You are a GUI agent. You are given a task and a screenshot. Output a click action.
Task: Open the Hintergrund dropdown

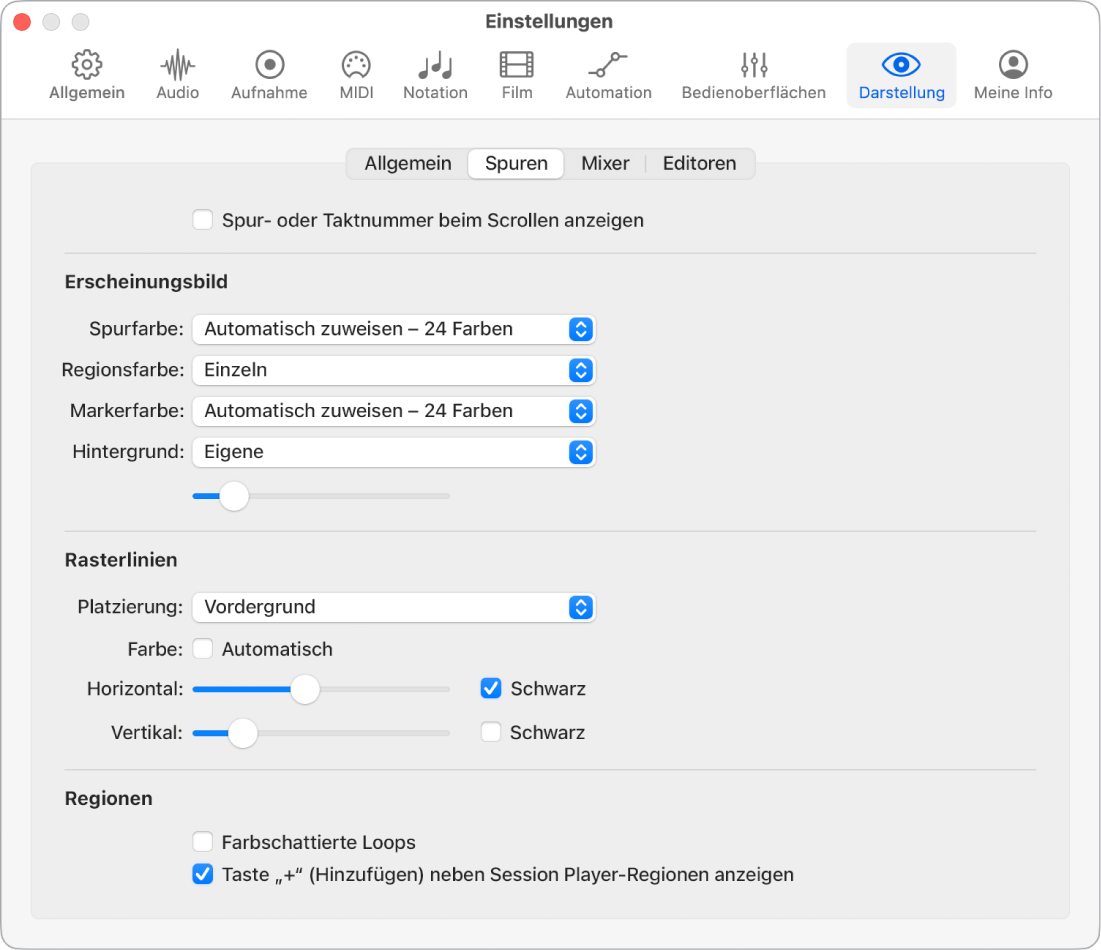click(x=394, y=452)
